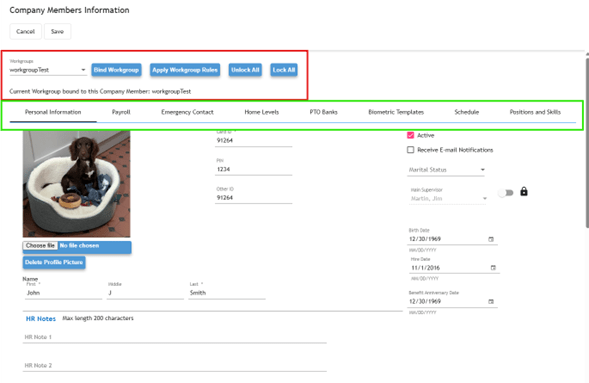Click the PIN field showing 1234

click(x=254, y=169)
